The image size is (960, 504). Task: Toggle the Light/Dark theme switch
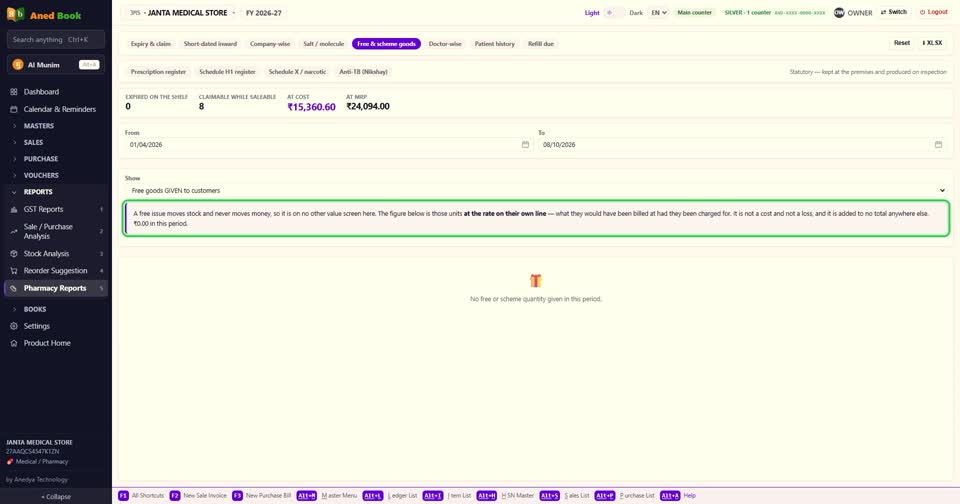click(x=614, y=12)
